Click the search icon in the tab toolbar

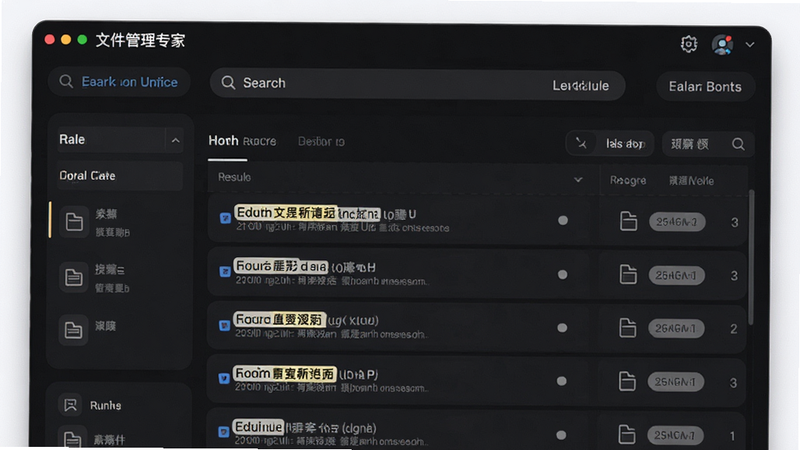pyautogui.click(x=738, y=144)
